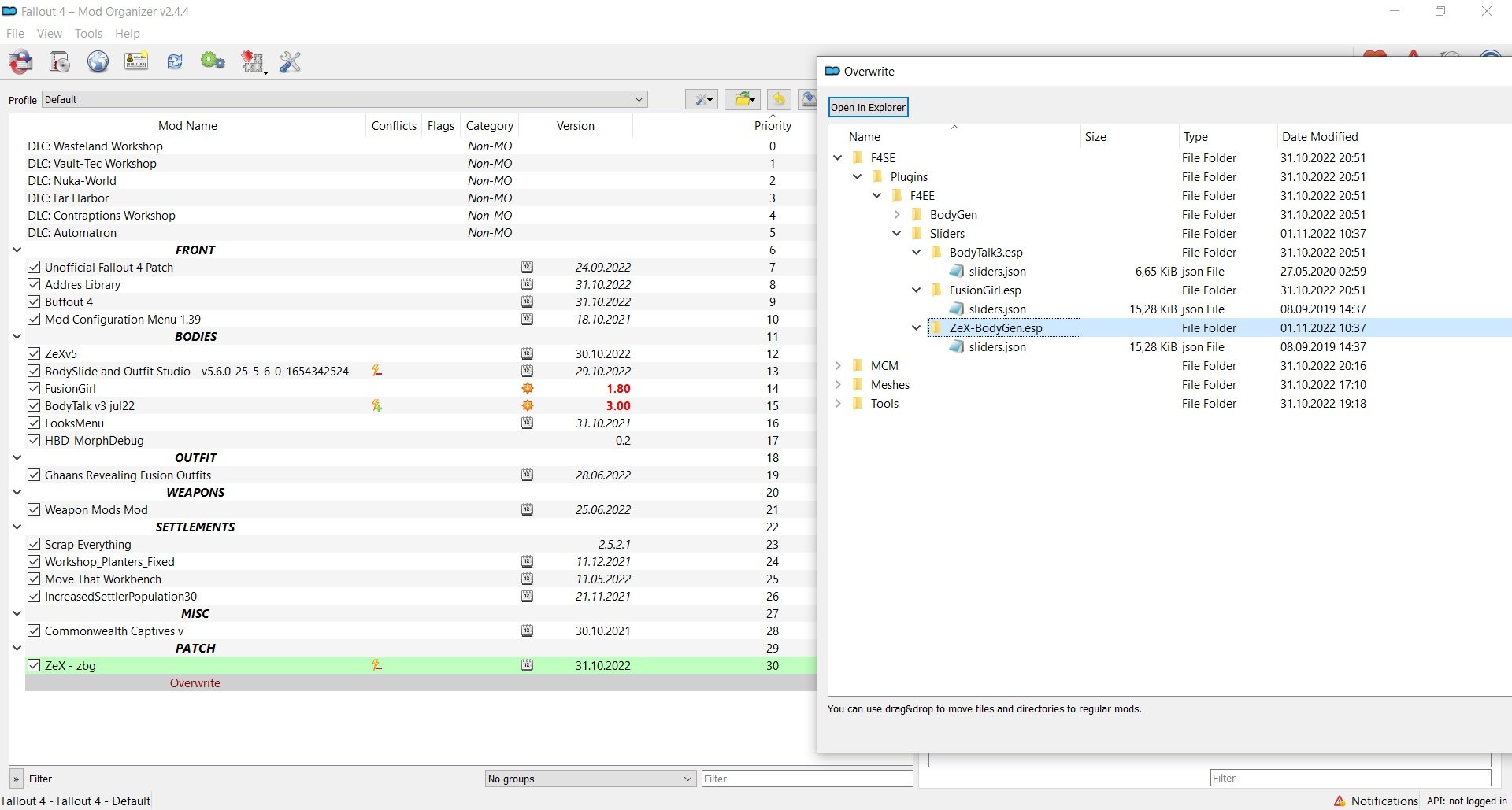Toggle Commonwealth Captives v checkbox
Image resolution: width=1512 pixels, height=810 pixels.
[x=34, y=631]
